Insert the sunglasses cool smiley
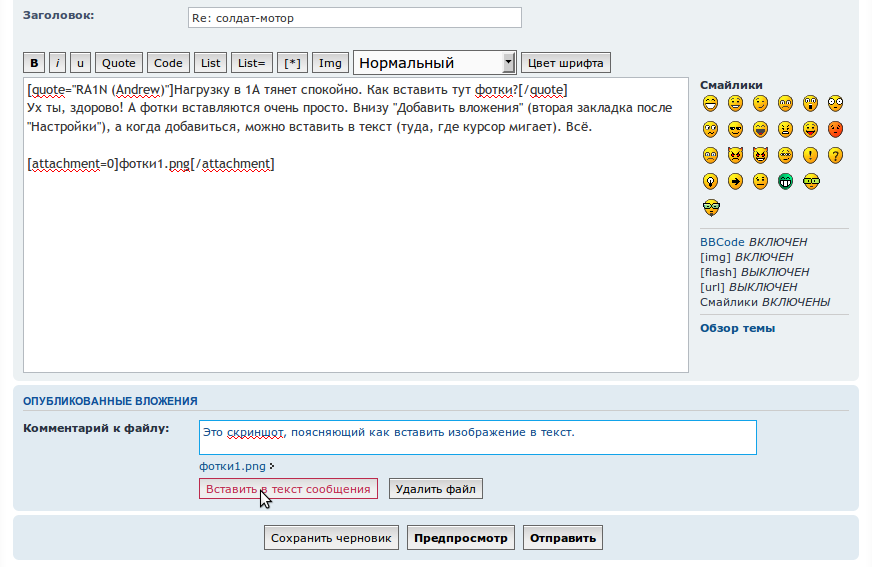Viewport: 872px width, 567px height. [735, 129]
